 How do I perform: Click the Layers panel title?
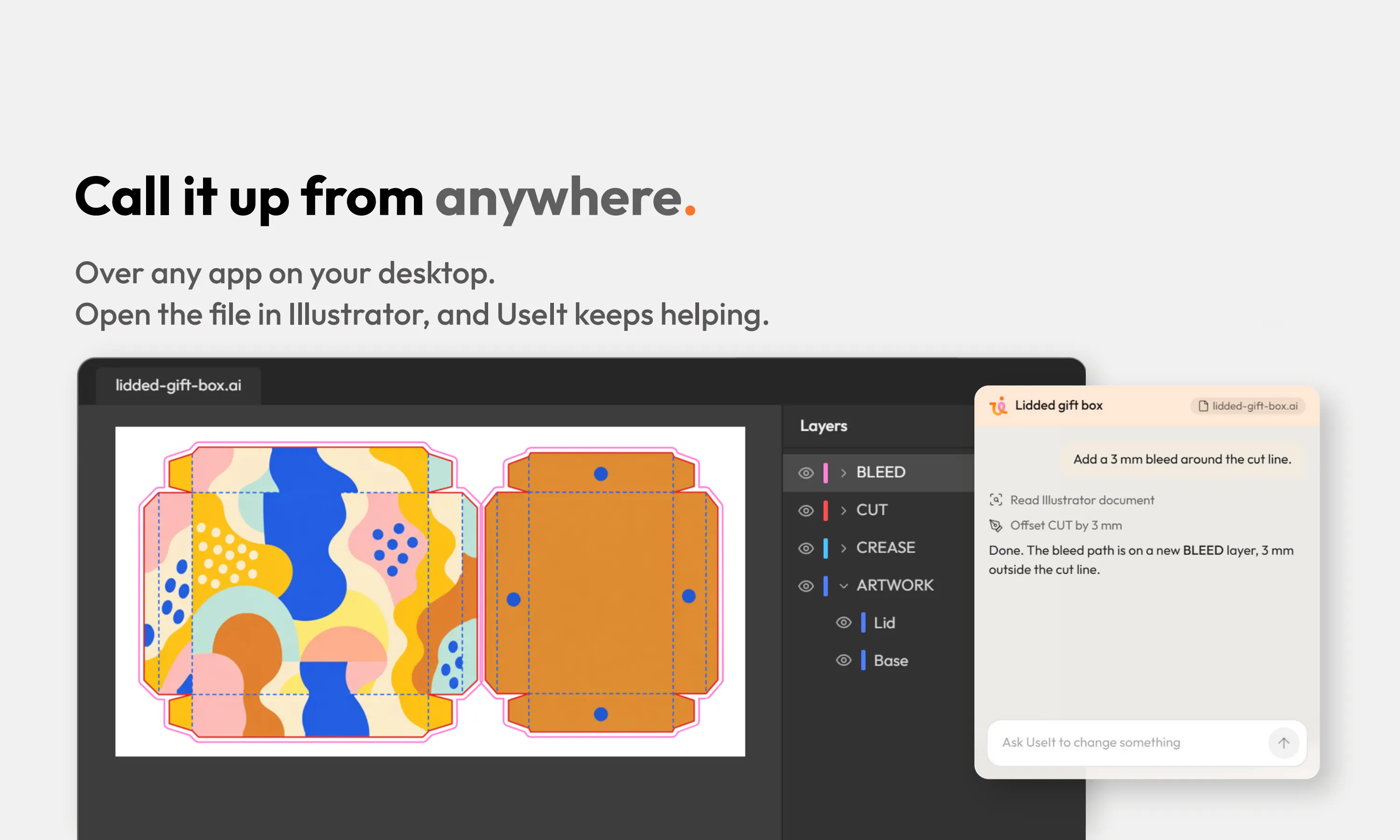click(823, 426)
